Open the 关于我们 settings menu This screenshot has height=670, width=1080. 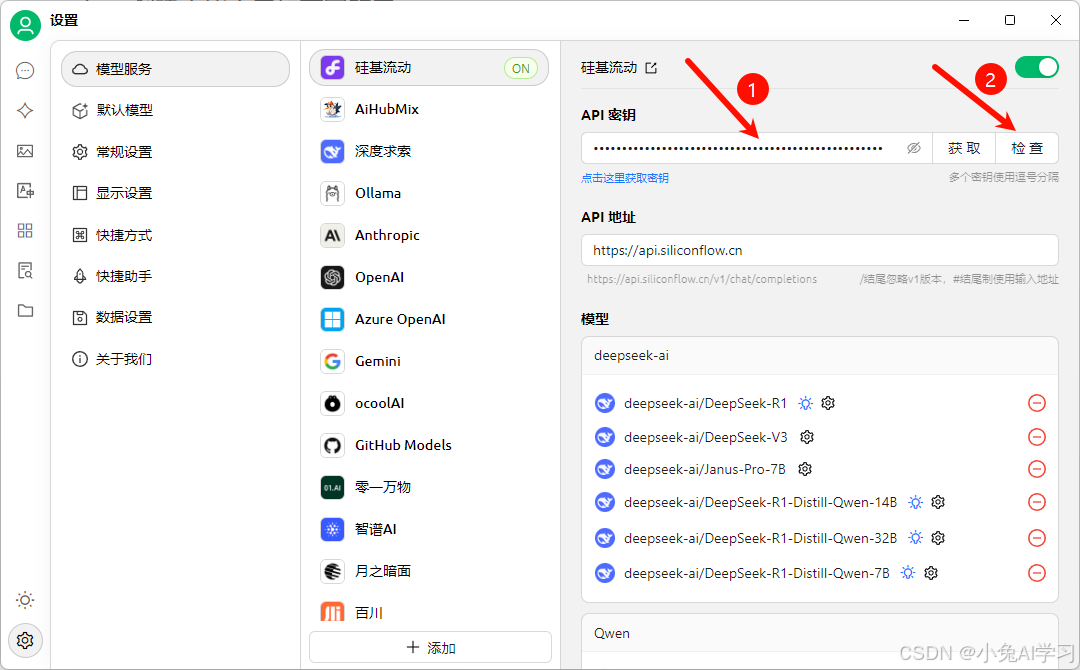pos(175,359)
